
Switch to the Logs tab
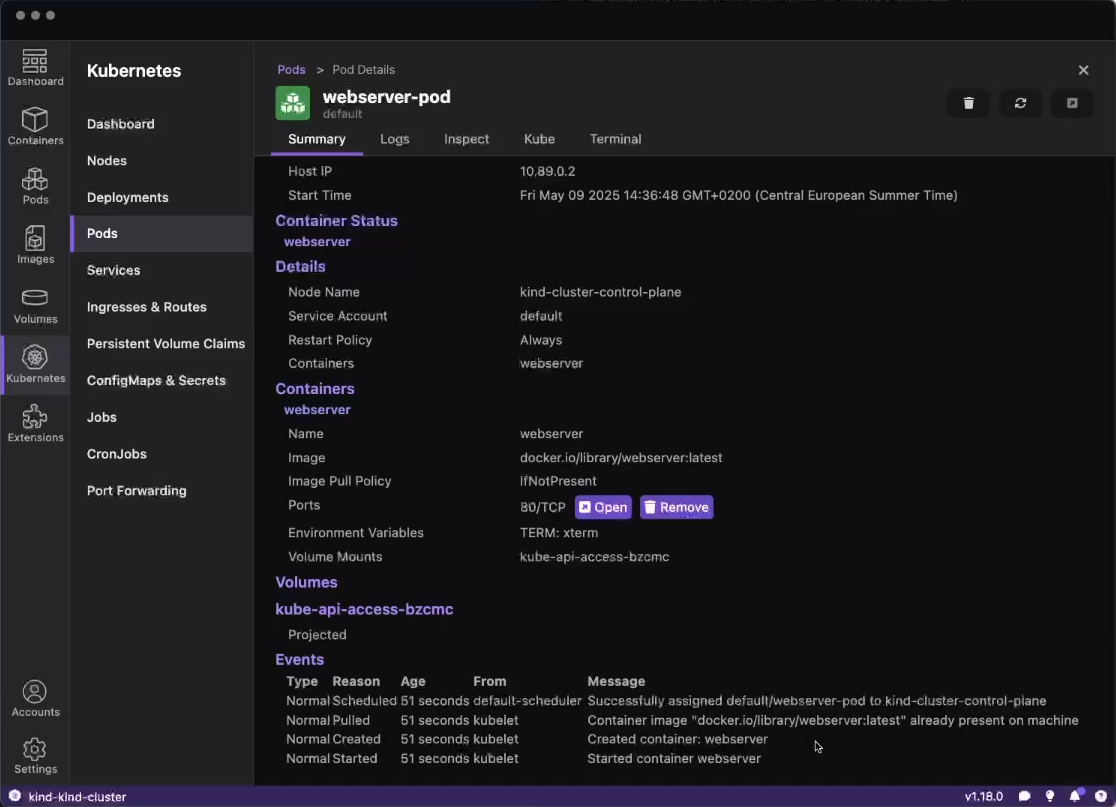(x=394, y=139)
